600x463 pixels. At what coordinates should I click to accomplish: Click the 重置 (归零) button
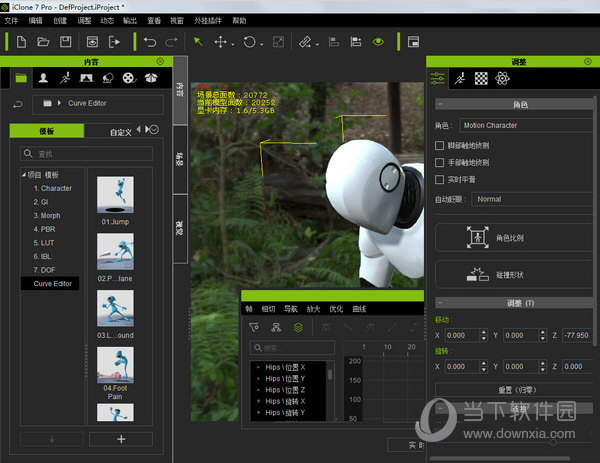[514, 390]
